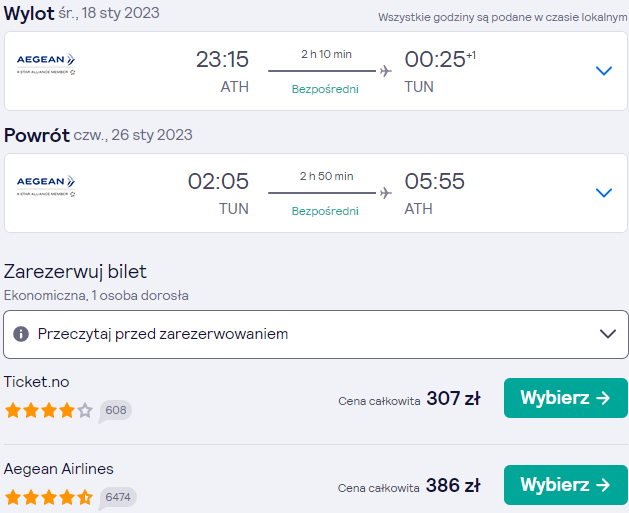This screenshot has width=629, height=513.
Task: Click the airplane icon on the outbound flight
Action: 386,71
